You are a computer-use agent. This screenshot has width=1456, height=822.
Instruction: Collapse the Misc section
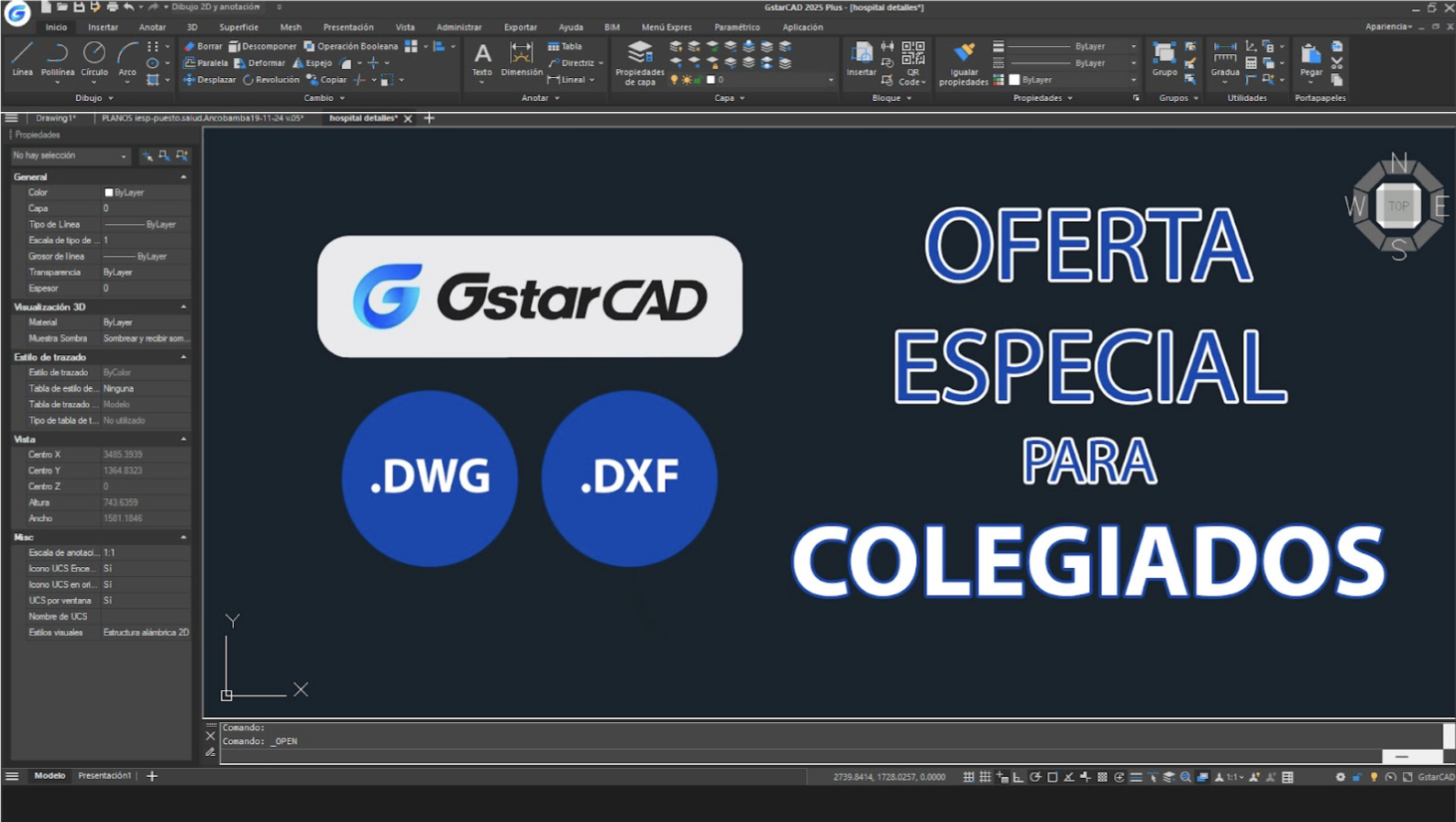tap(183, 538)
